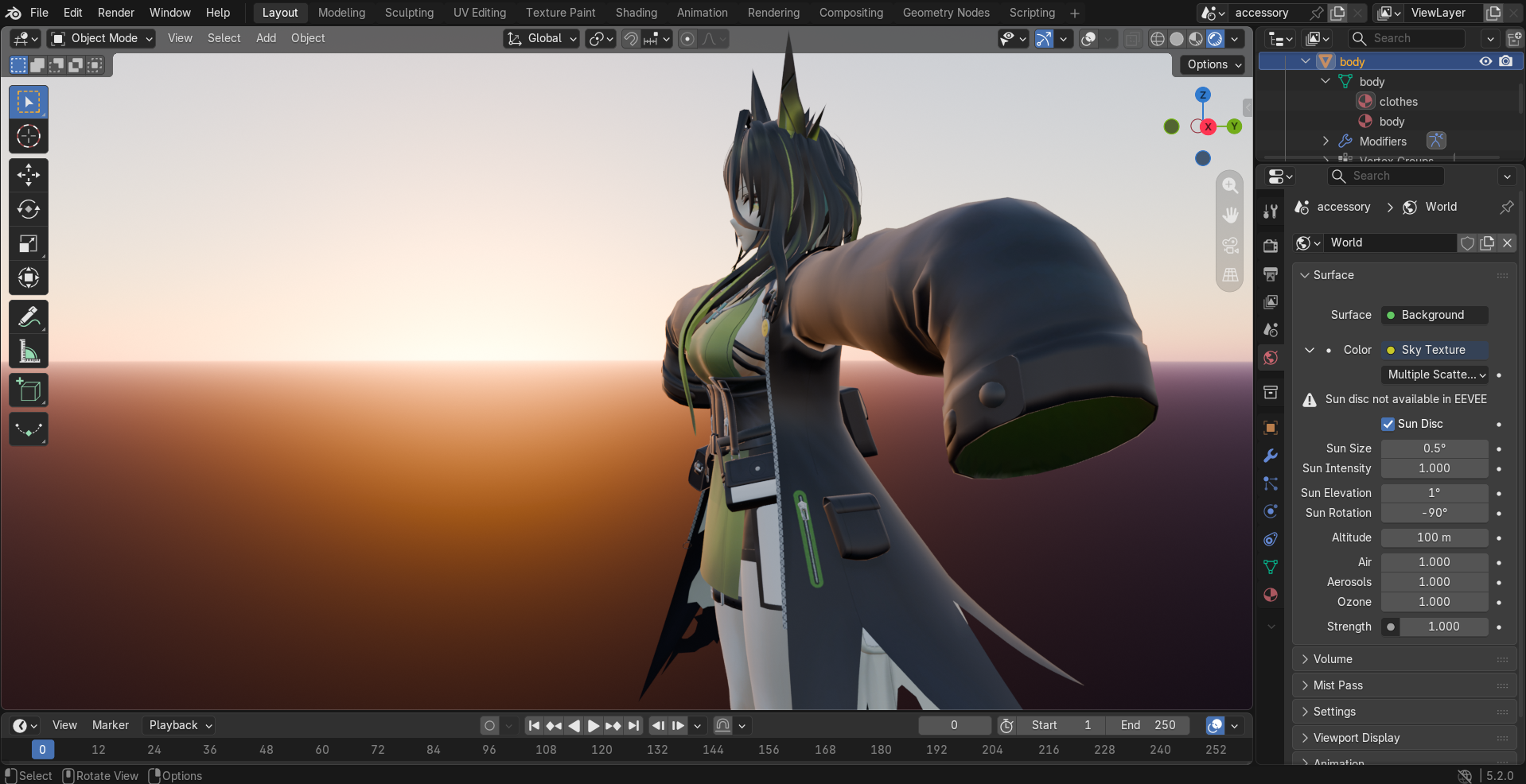
Task: Open the Physics properties tab
Action: [x=1271, y=511]
